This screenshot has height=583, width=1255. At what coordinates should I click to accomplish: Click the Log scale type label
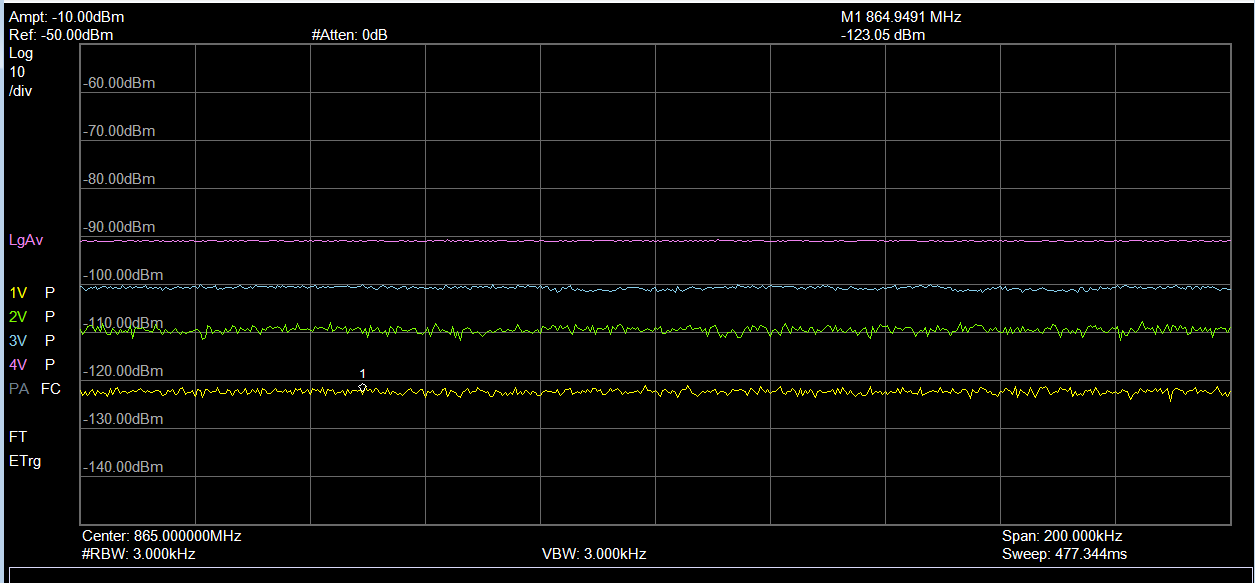(20, 53)
